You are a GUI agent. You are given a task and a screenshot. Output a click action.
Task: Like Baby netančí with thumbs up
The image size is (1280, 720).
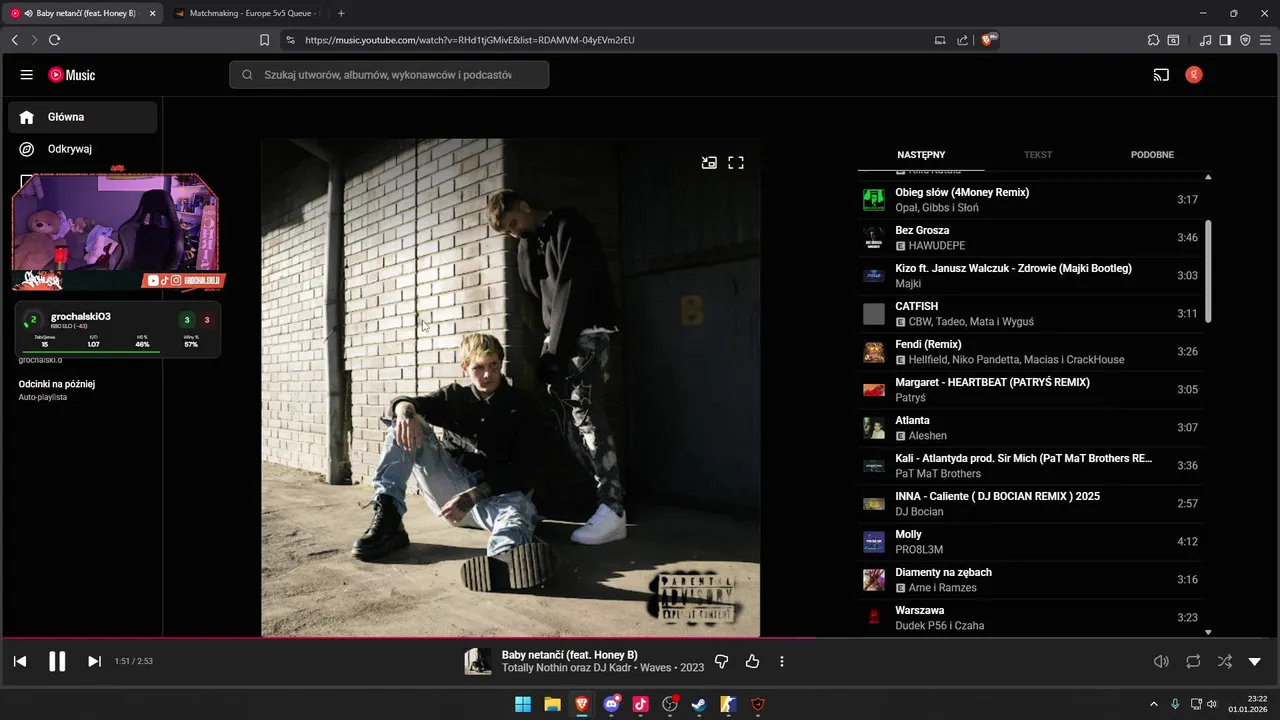[x=752, y=661]
